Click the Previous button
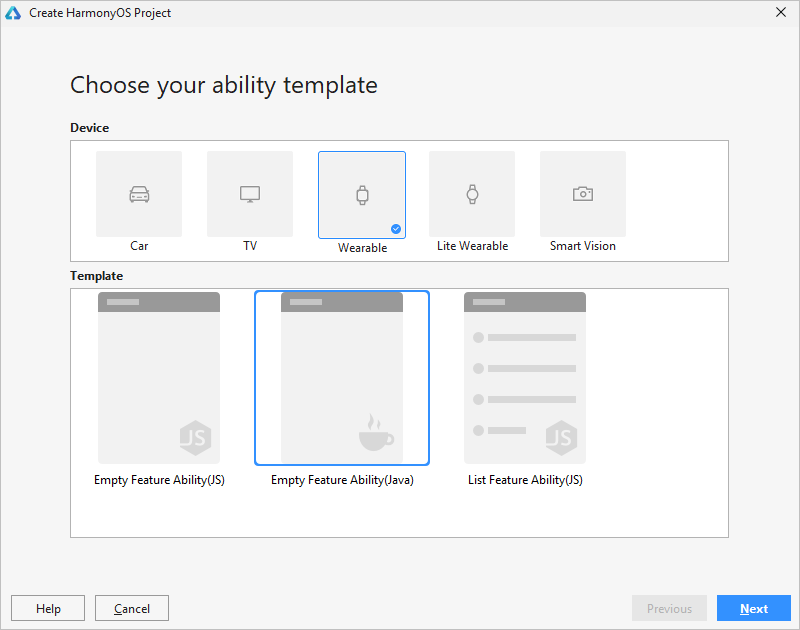The height and width of the screenshot is (630, 800). (669, 608)
